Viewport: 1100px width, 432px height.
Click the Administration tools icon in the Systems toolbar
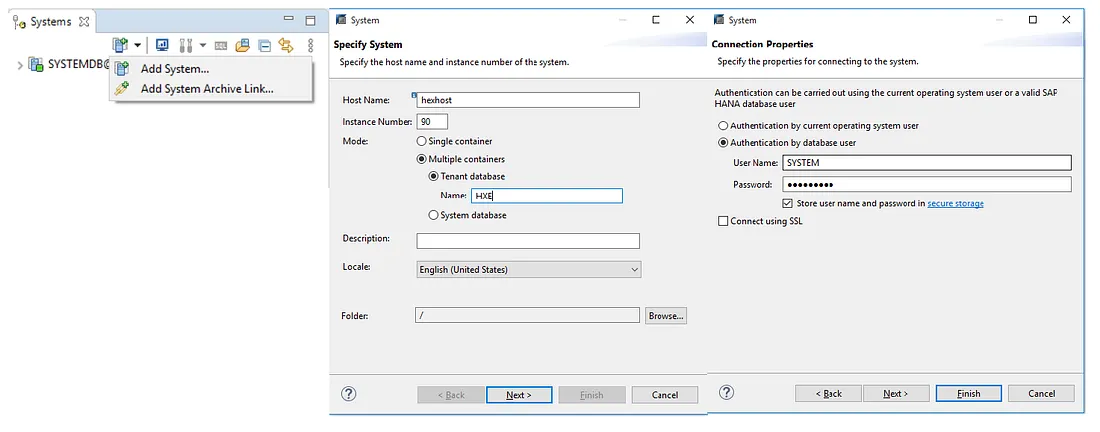point(186,45)
